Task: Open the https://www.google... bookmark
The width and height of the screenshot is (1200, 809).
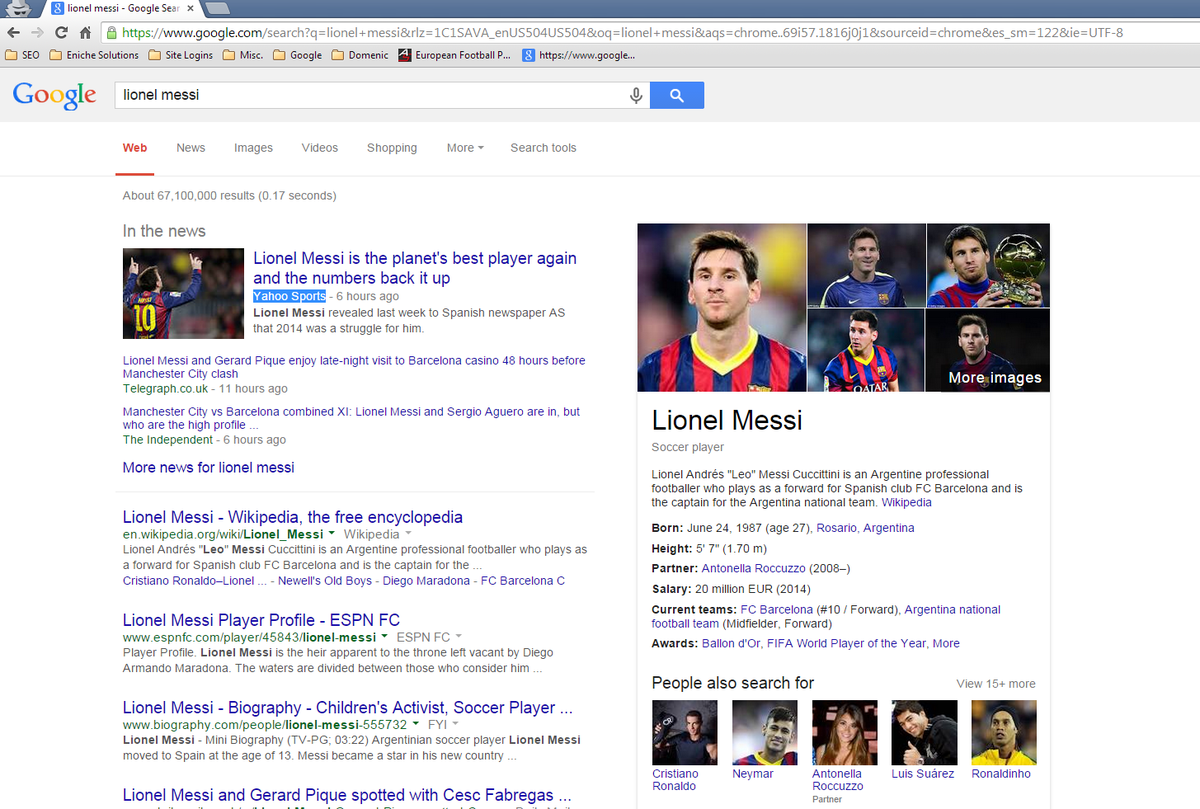Action: [x=579, y=55]
